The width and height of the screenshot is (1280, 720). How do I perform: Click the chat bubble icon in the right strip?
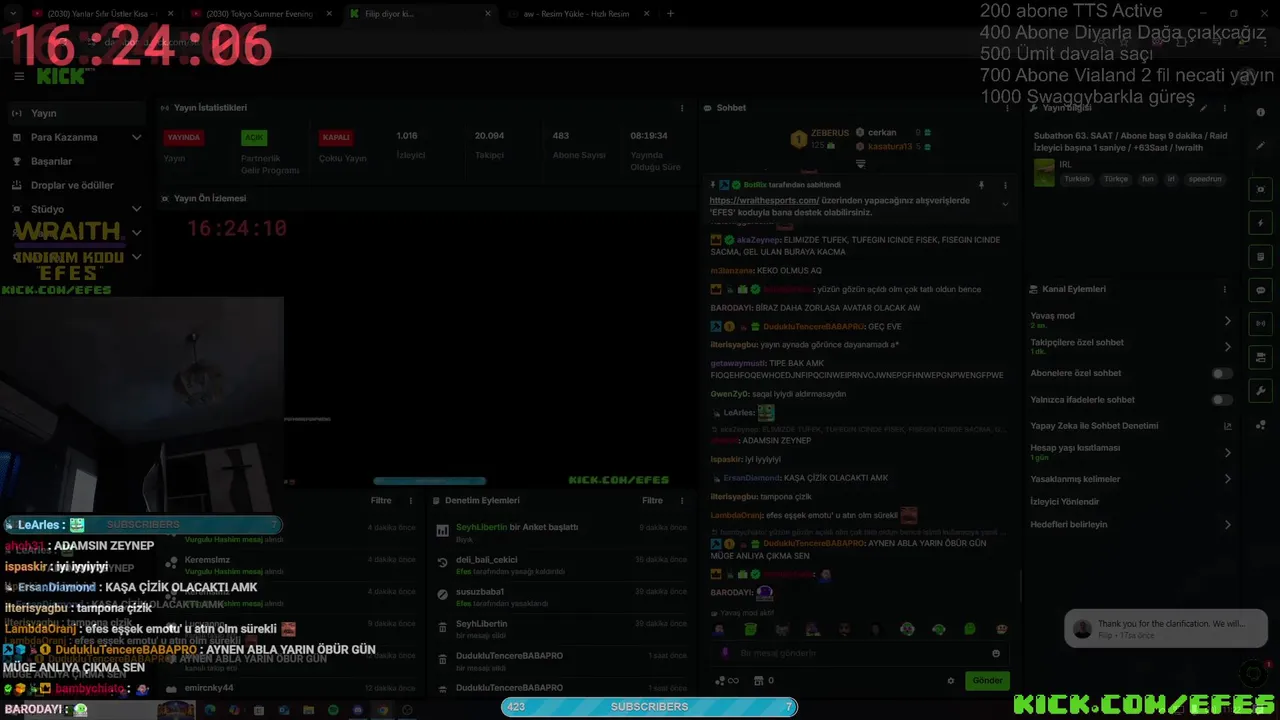[1261, 290]
